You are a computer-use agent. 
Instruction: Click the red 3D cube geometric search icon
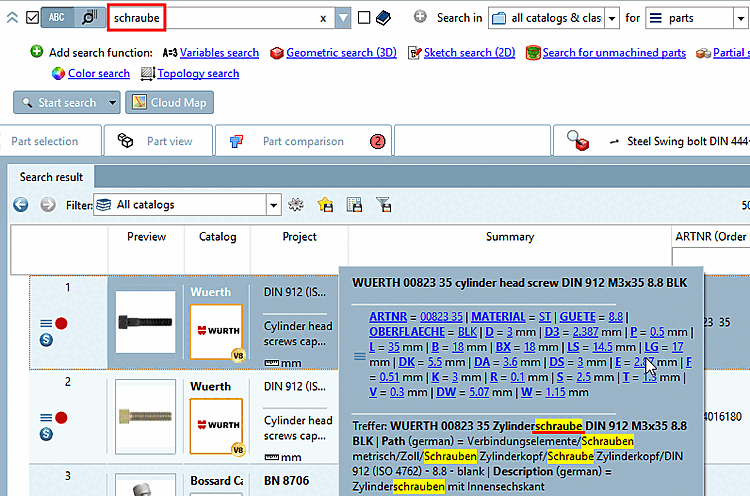coord(277,53)
